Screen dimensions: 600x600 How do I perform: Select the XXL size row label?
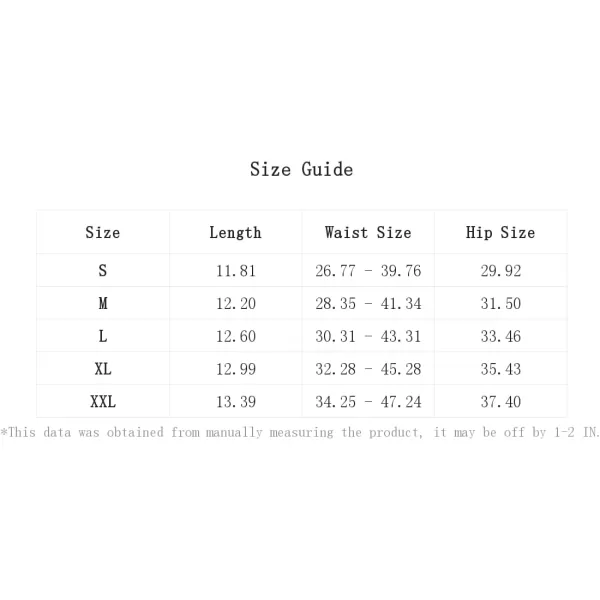[103, 402]
